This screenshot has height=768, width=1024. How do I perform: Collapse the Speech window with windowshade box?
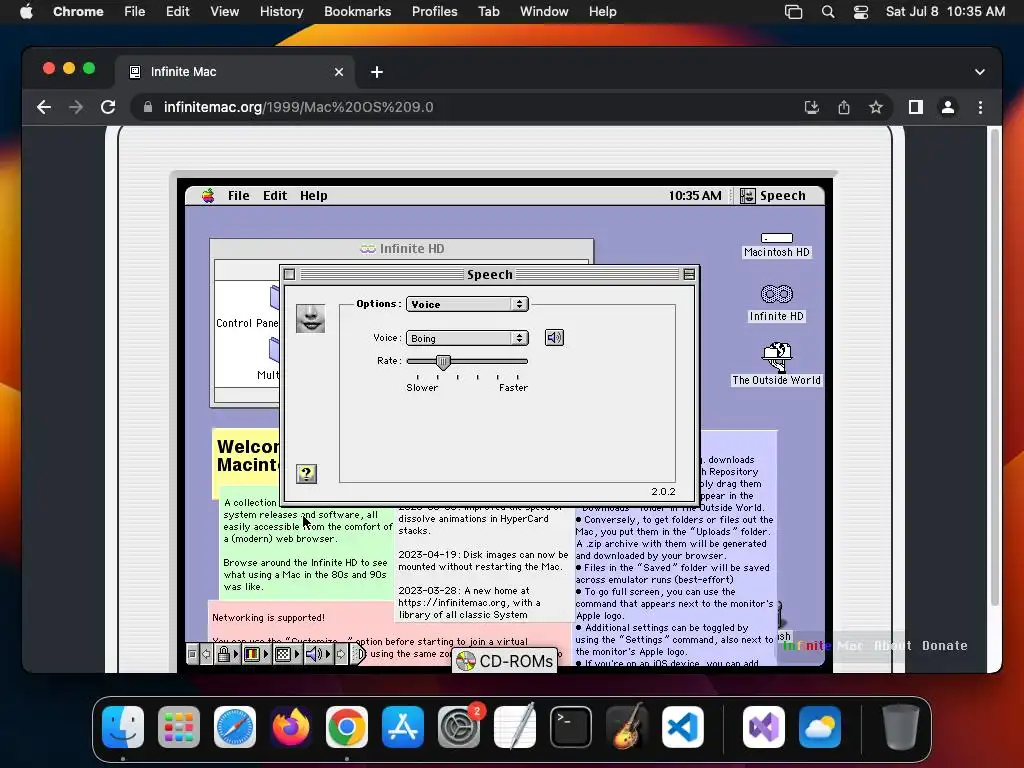[x=689, y=274]
